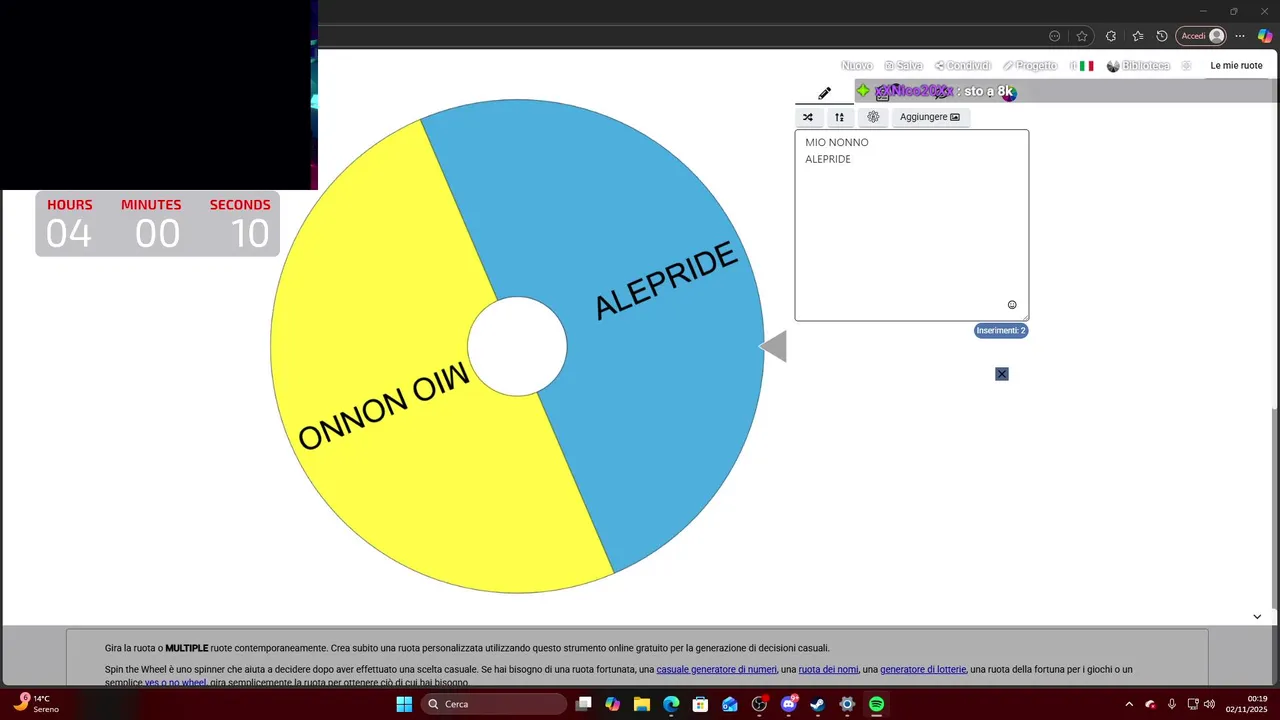Open the casuale generatore di numeri link
This screenshot has height=720, width=1280.
pyautogui.click(x=717, y=670)
